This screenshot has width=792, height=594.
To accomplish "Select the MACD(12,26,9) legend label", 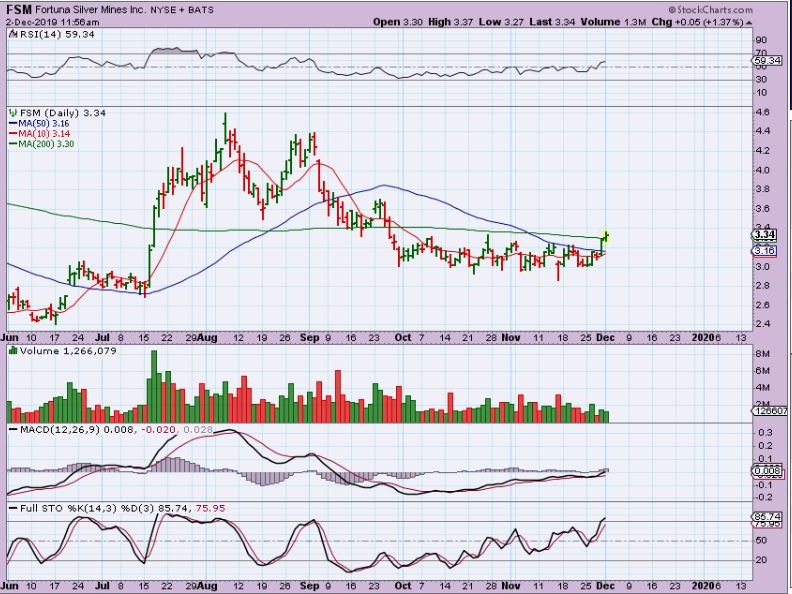I will pyautogui.click(x=61, y=430).
